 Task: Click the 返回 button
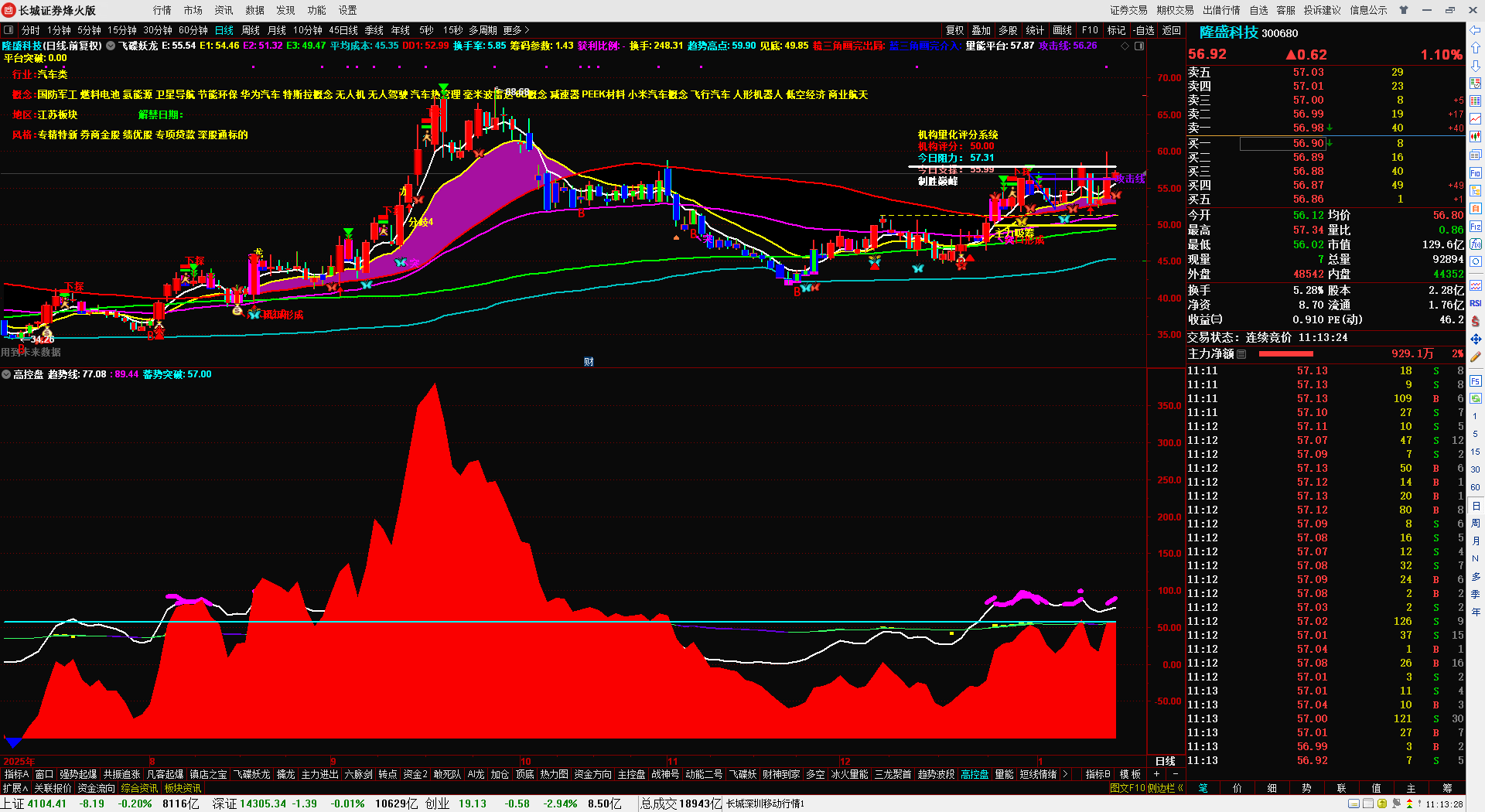(1171, 30)
